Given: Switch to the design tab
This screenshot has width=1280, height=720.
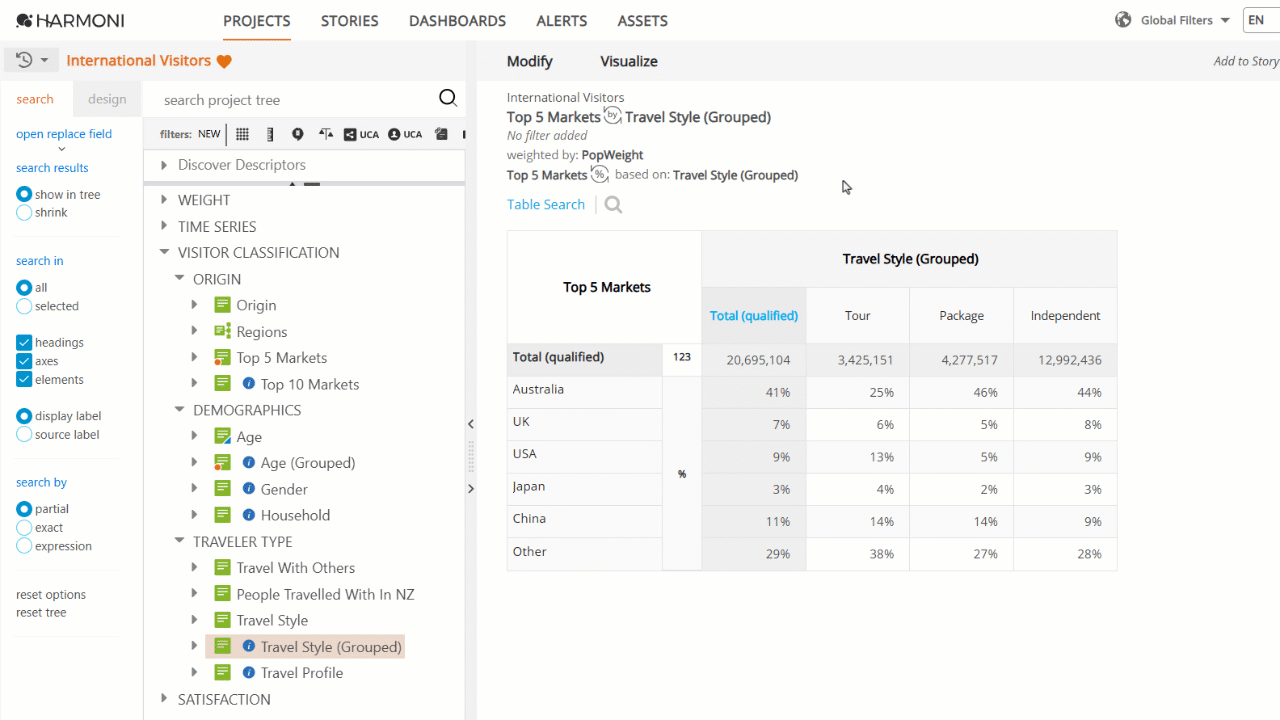Looking at the screenshot, I should tap(107, 99).
